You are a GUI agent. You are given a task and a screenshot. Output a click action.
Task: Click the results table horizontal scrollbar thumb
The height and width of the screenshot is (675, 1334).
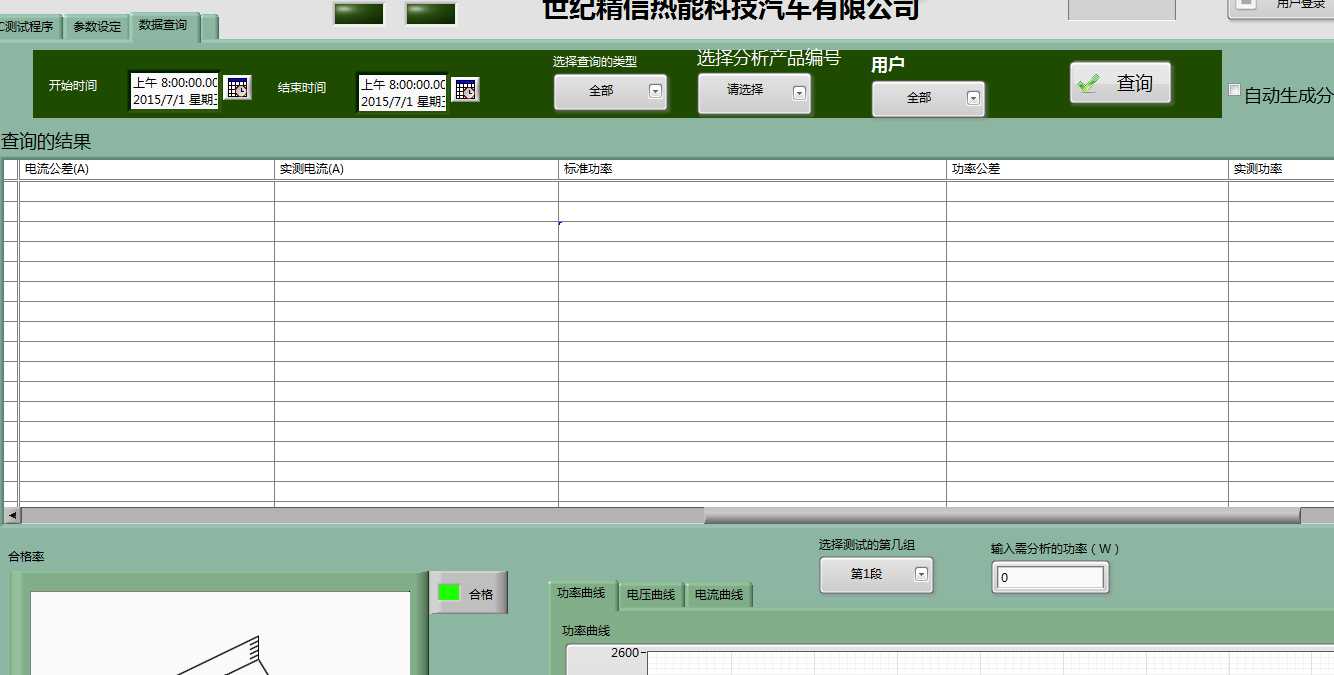[x=1002, y=515]
